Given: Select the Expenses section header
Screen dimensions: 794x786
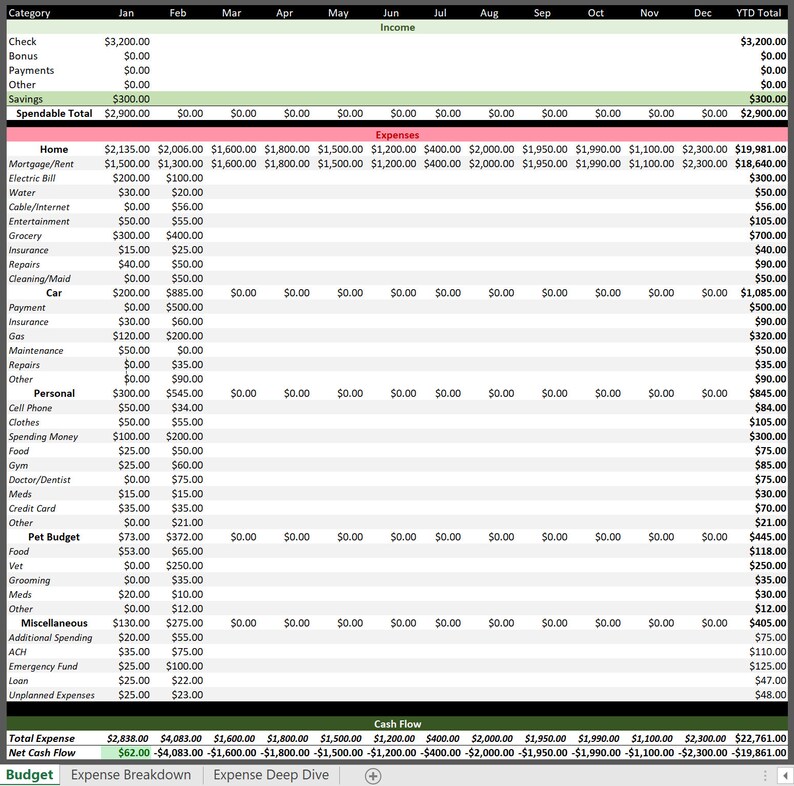Looking at the screenshot, I should (398, 135).
